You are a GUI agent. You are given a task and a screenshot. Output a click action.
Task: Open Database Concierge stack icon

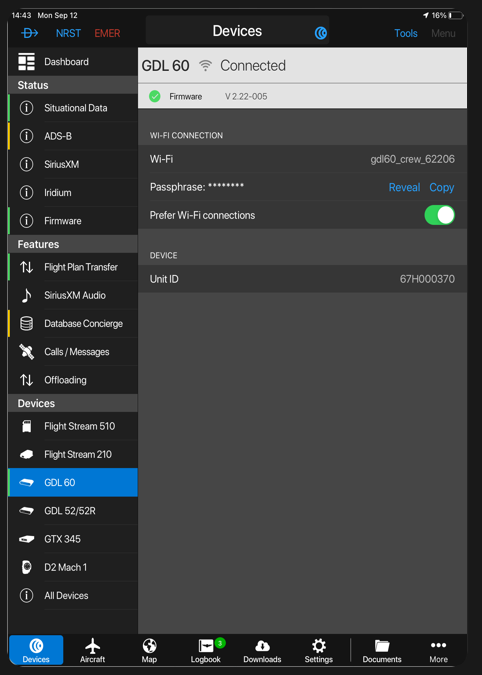pos(27,324)
